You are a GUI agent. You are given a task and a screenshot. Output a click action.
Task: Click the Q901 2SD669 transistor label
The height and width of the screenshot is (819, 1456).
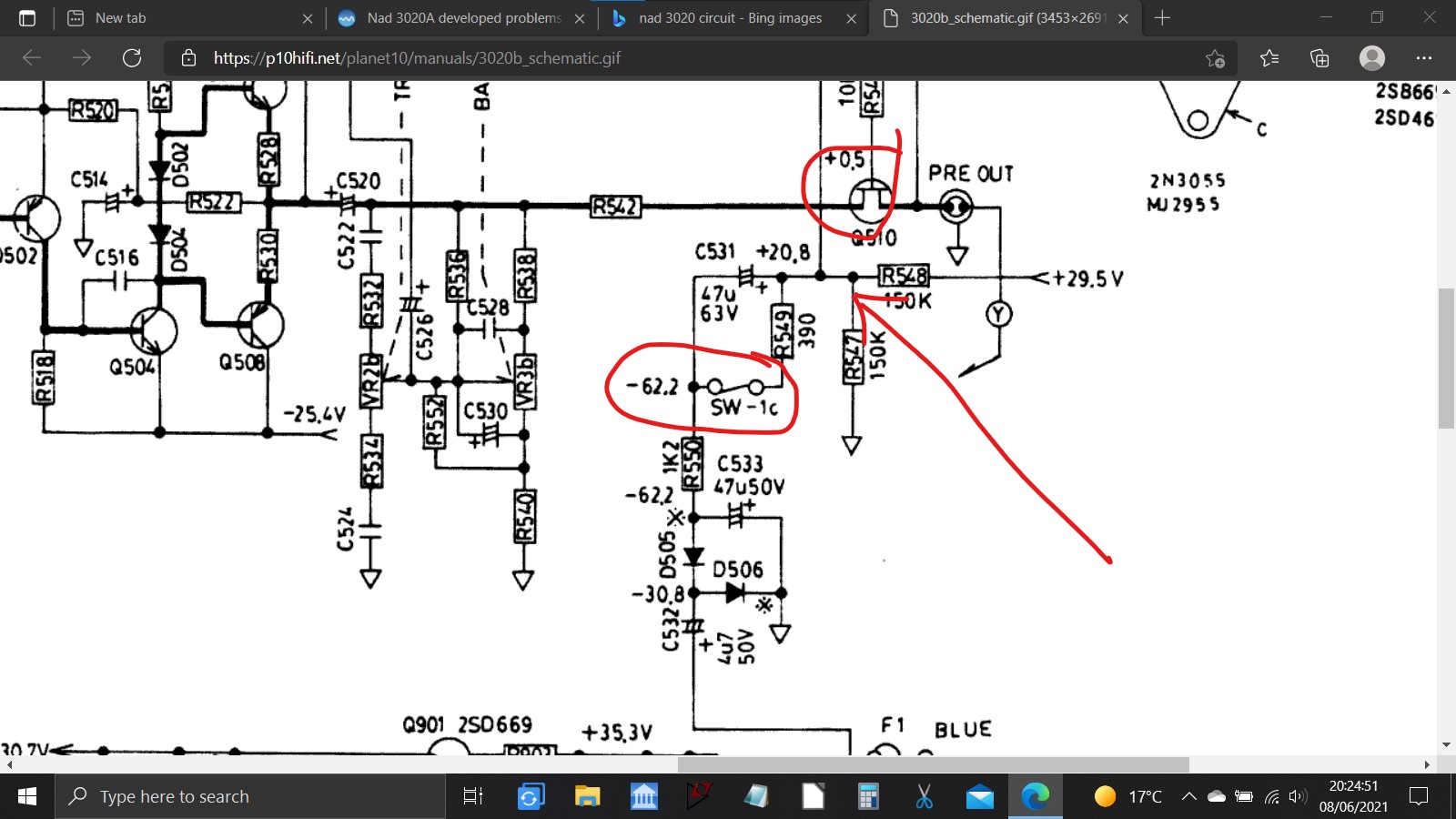[468, 724]
